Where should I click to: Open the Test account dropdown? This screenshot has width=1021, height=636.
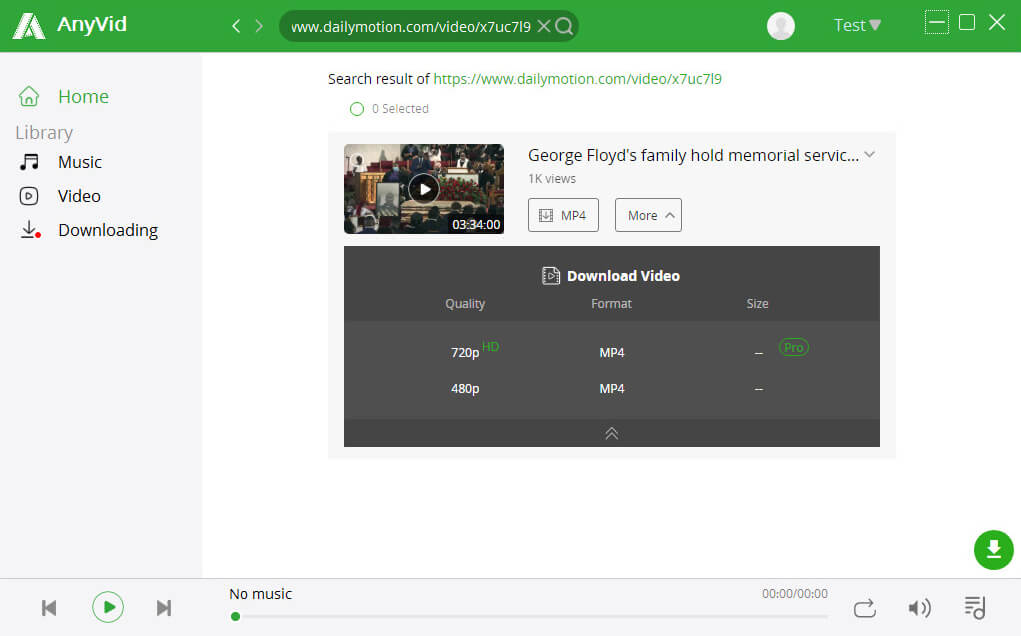858,25
